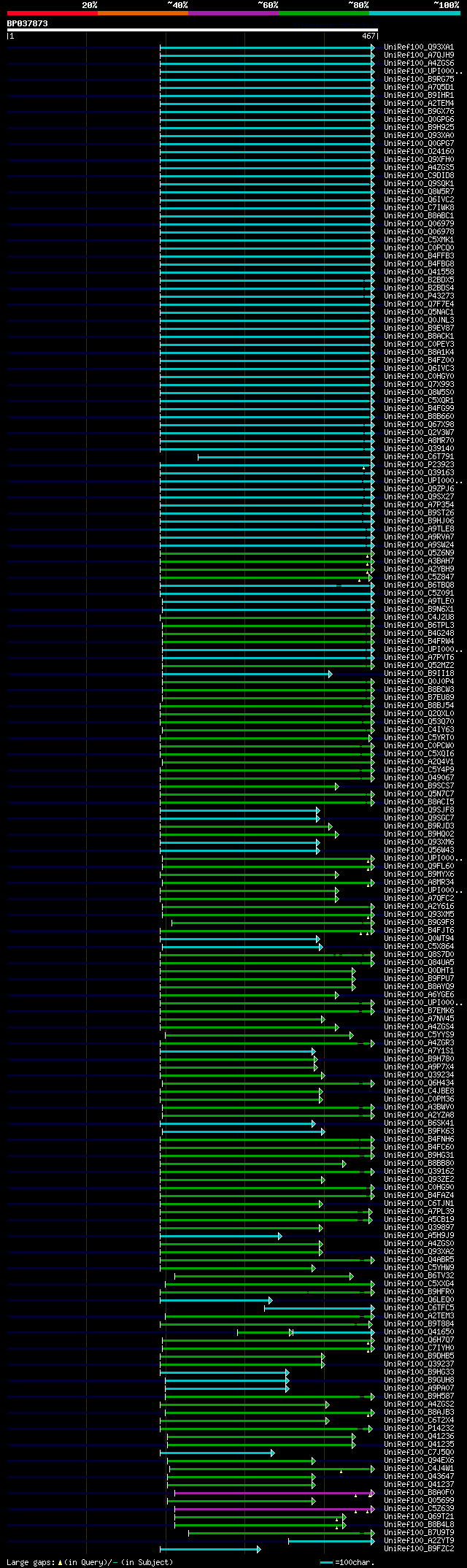
Task: Select the UniRef100_A8MR34 label
Action: coord(419,883)
